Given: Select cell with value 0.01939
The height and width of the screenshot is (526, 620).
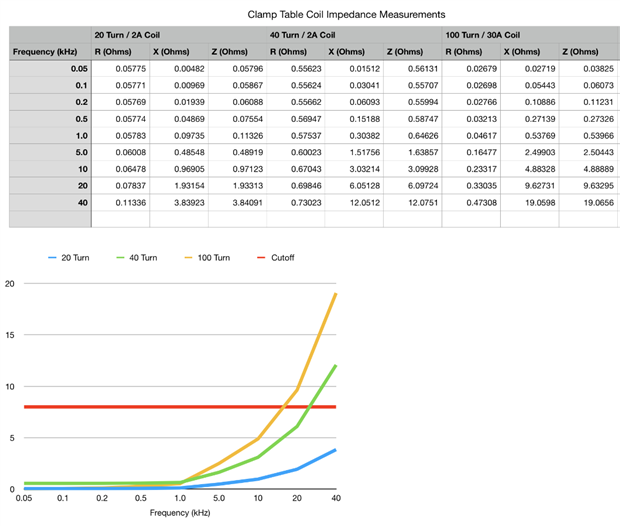Looking at the screenshot, I should [x=179, y=102].
